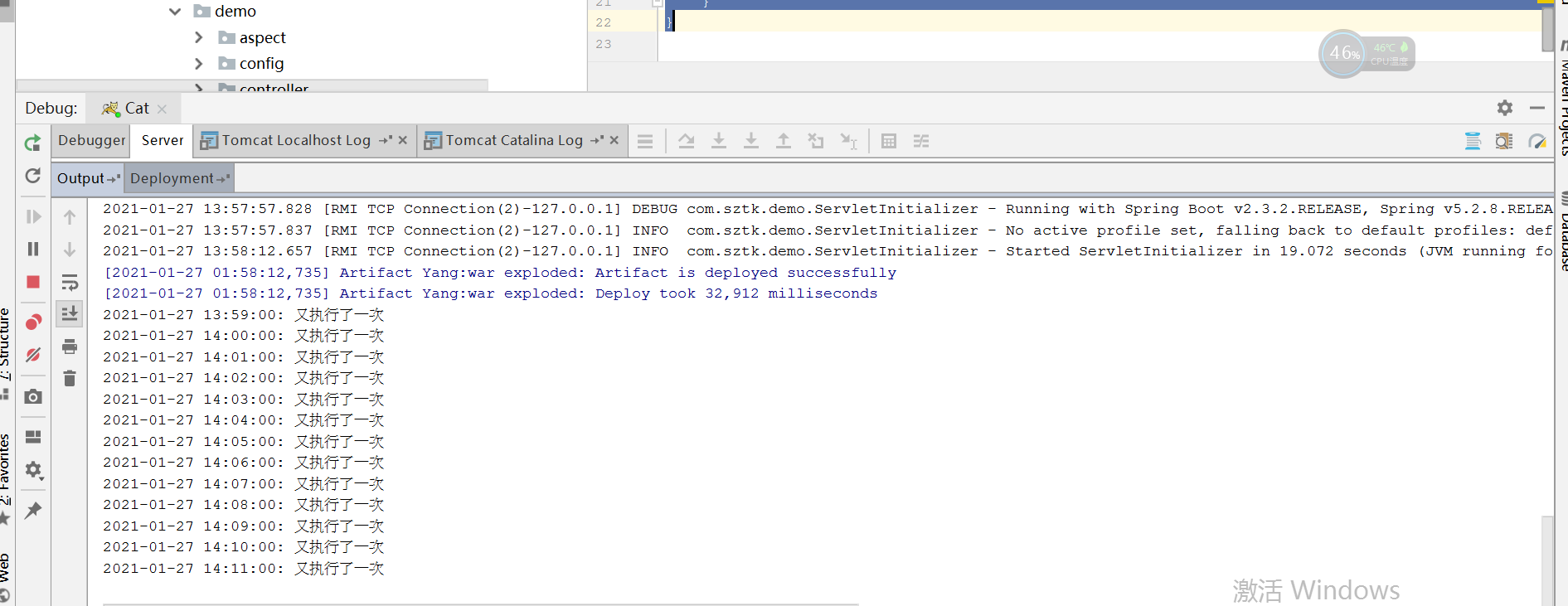Click the console down-arrow icon
Screen dimensions: 1568x606
(70, 249)
